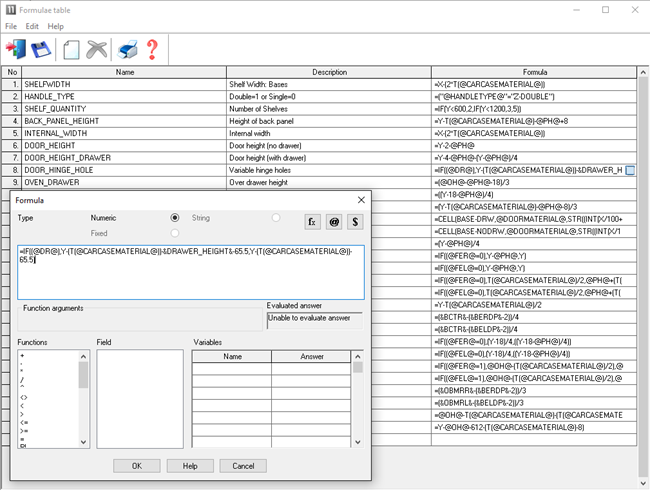
Task: Select the Numeric type radio button
Action: tap(175, 217)
